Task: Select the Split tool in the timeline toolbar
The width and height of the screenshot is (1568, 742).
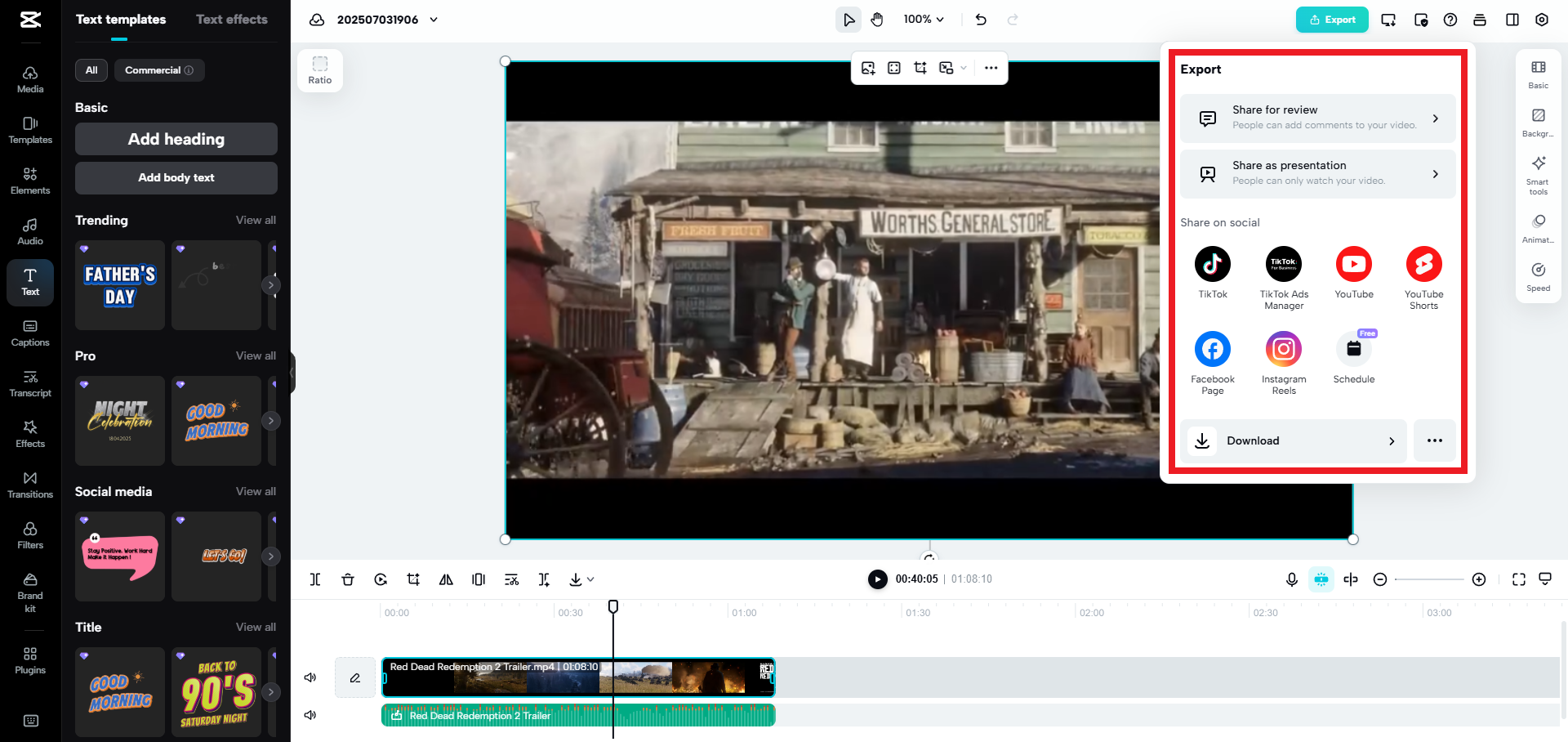Action: [x=315, y=579]
